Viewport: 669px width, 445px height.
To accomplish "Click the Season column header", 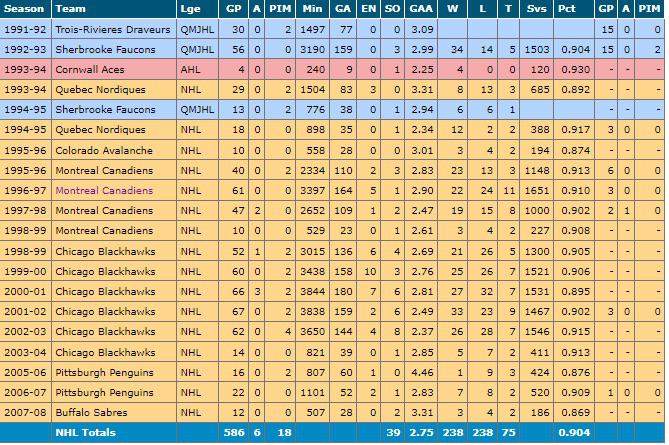I will click(22, 10).
